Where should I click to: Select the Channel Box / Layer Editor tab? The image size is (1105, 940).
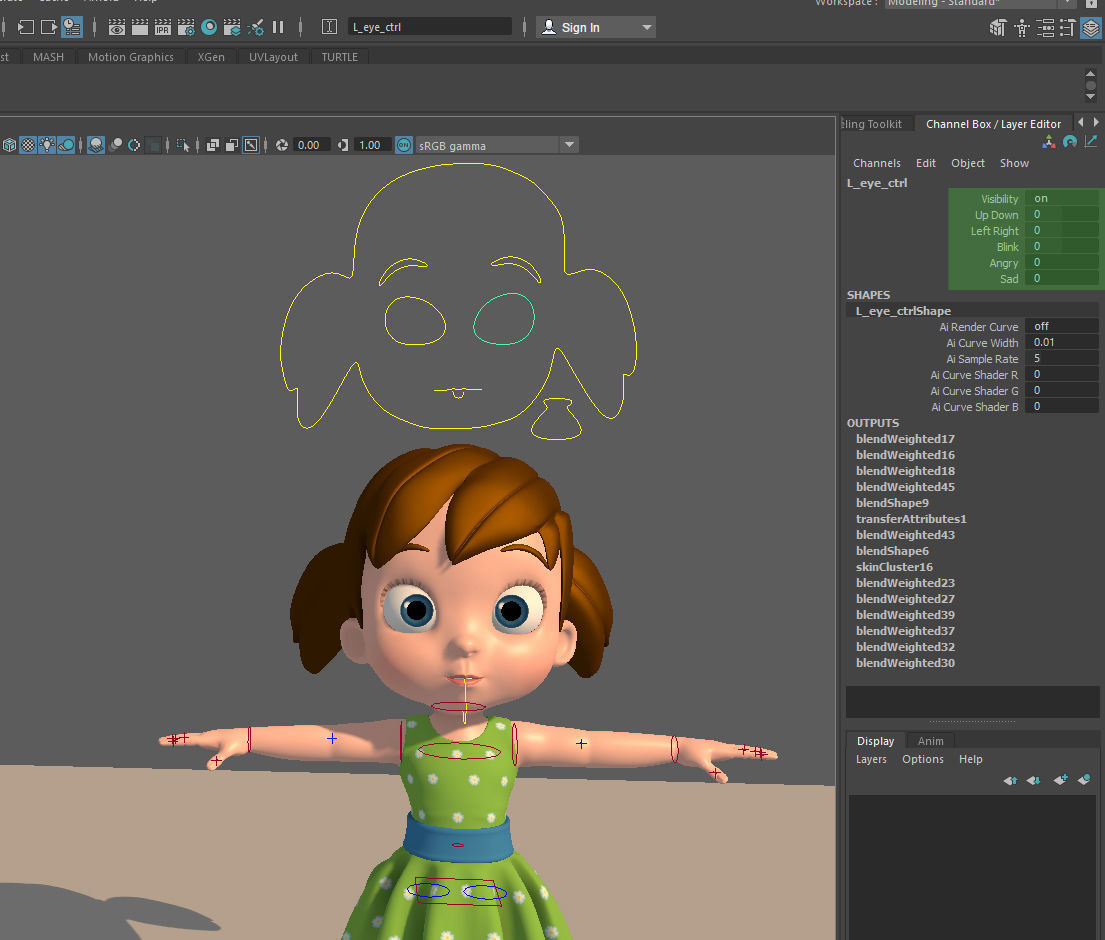[994, 124]
